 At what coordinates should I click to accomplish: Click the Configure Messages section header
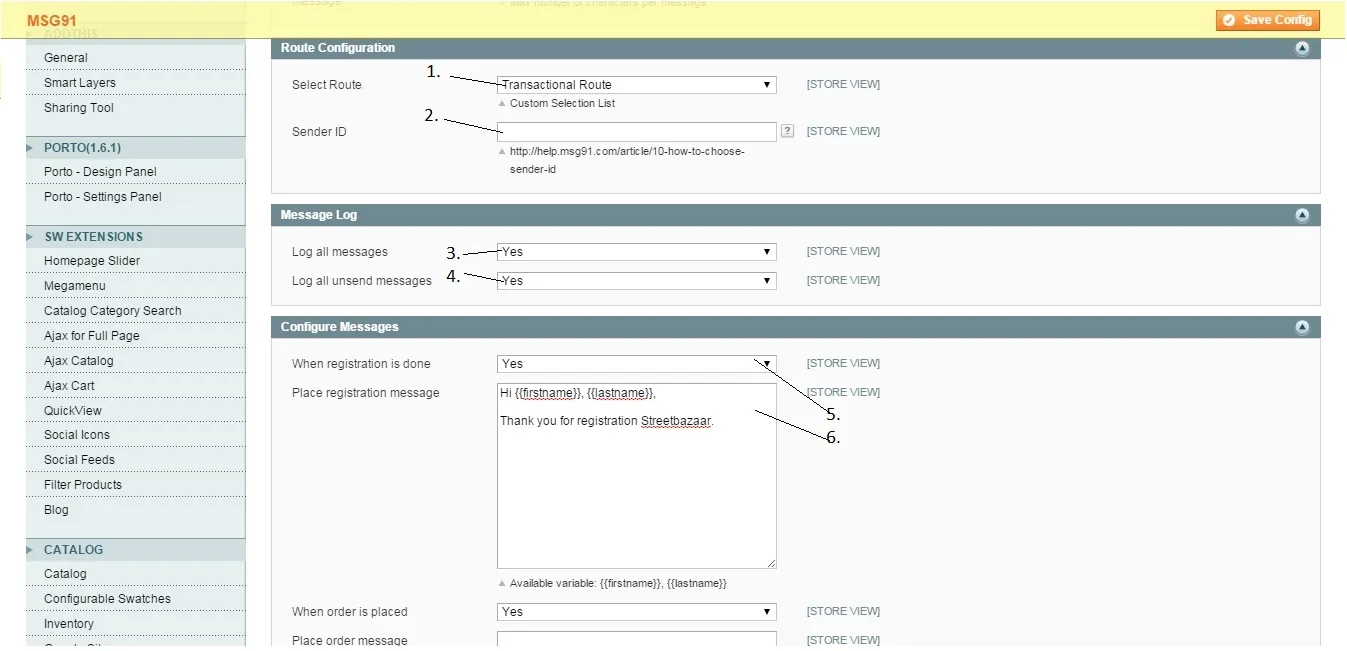[796, 327]
